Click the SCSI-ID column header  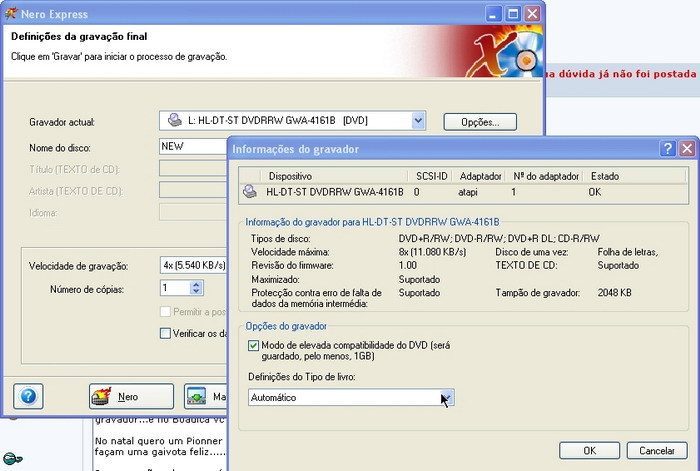click(x=431, y=176)
